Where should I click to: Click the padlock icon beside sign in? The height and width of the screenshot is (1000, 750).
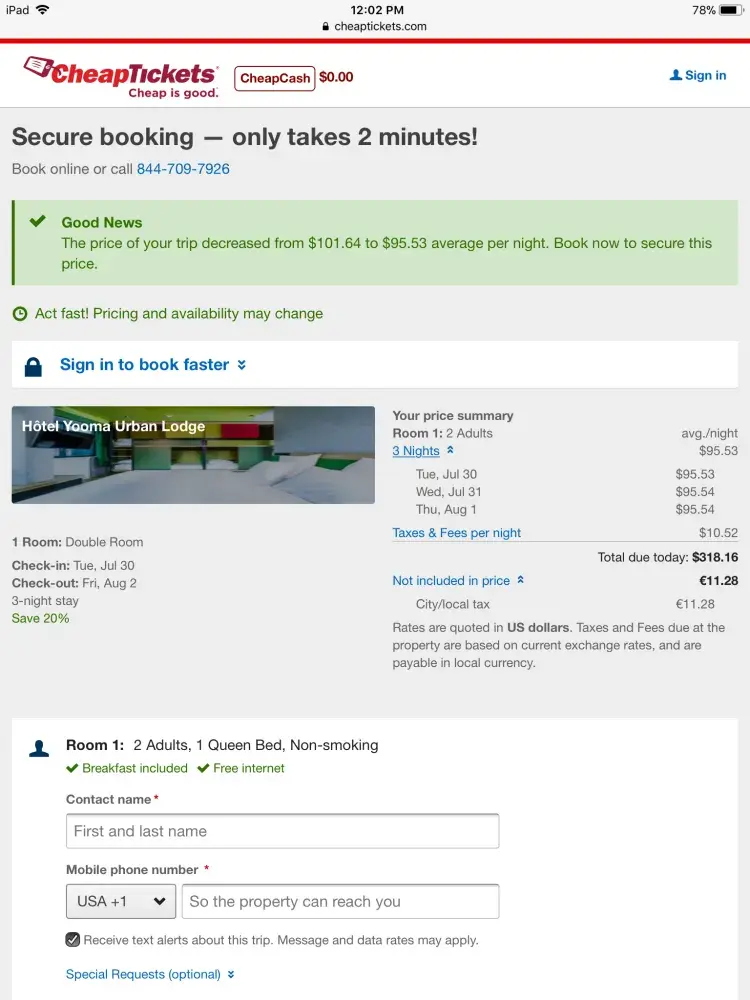click(x=33, y=366)
